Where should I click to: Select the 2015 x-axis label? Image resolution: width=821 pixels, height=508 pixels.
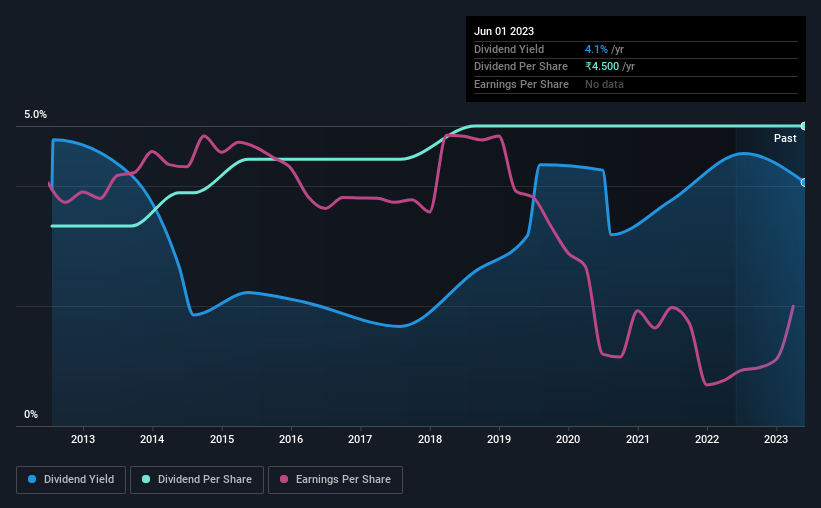coord(222,439)
